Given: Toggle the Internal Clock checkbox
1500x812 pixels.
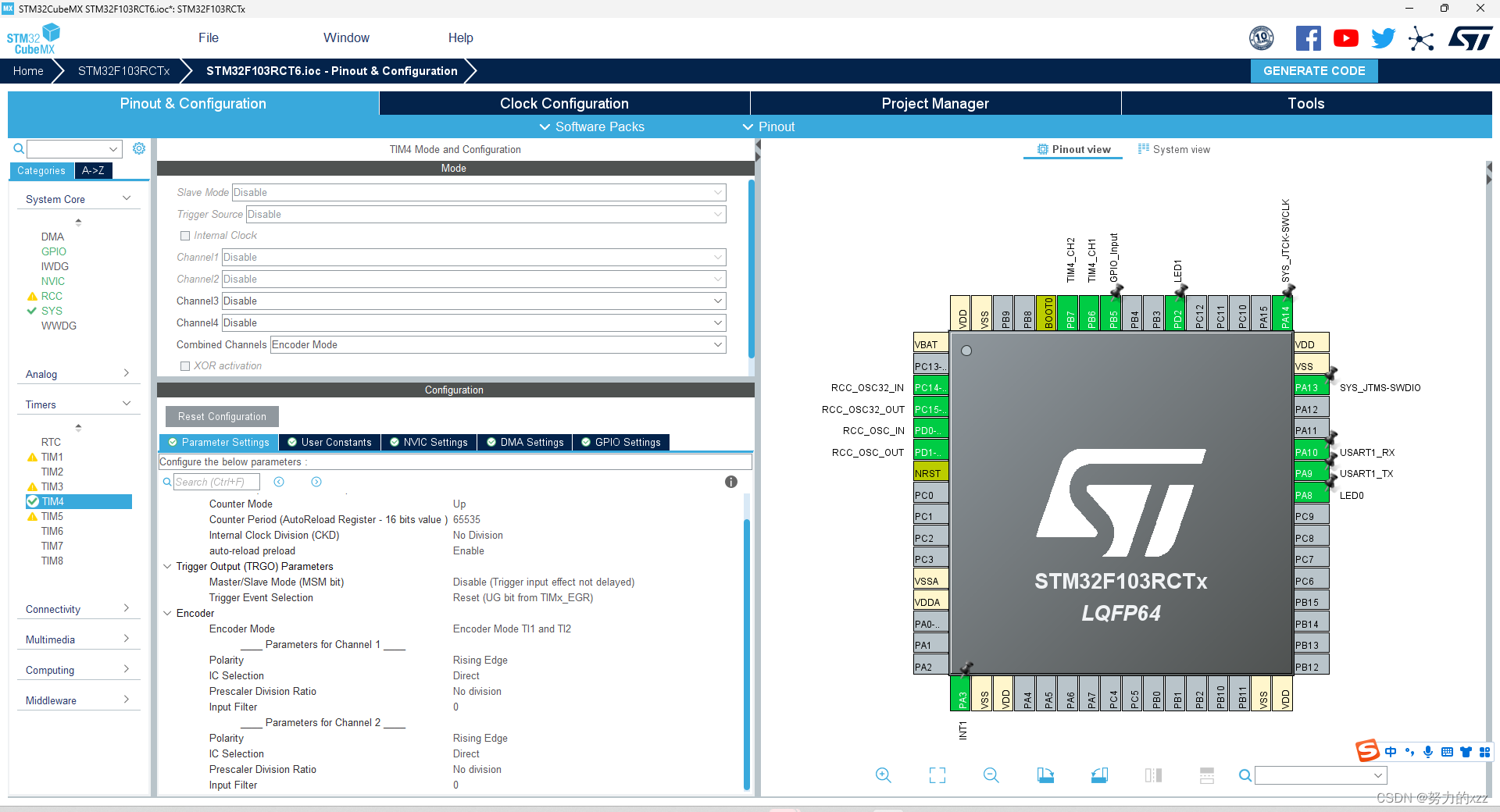Looking at the screenshot, I should coord(185,236).
